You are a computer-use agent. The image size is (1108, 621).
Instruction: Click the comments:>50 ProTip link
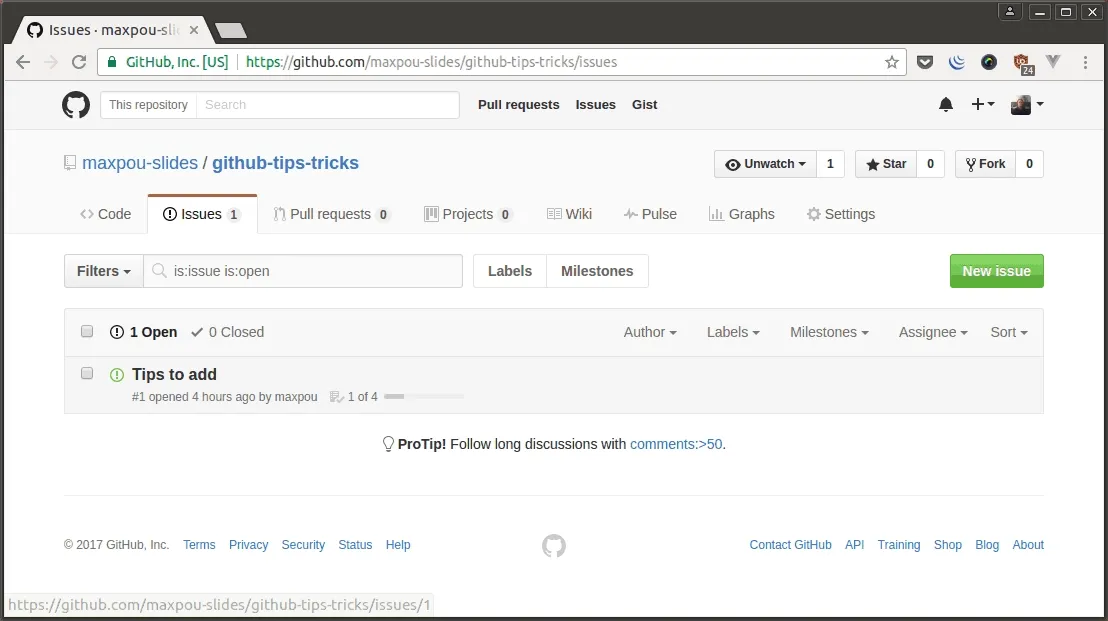[x=676, y=444]
